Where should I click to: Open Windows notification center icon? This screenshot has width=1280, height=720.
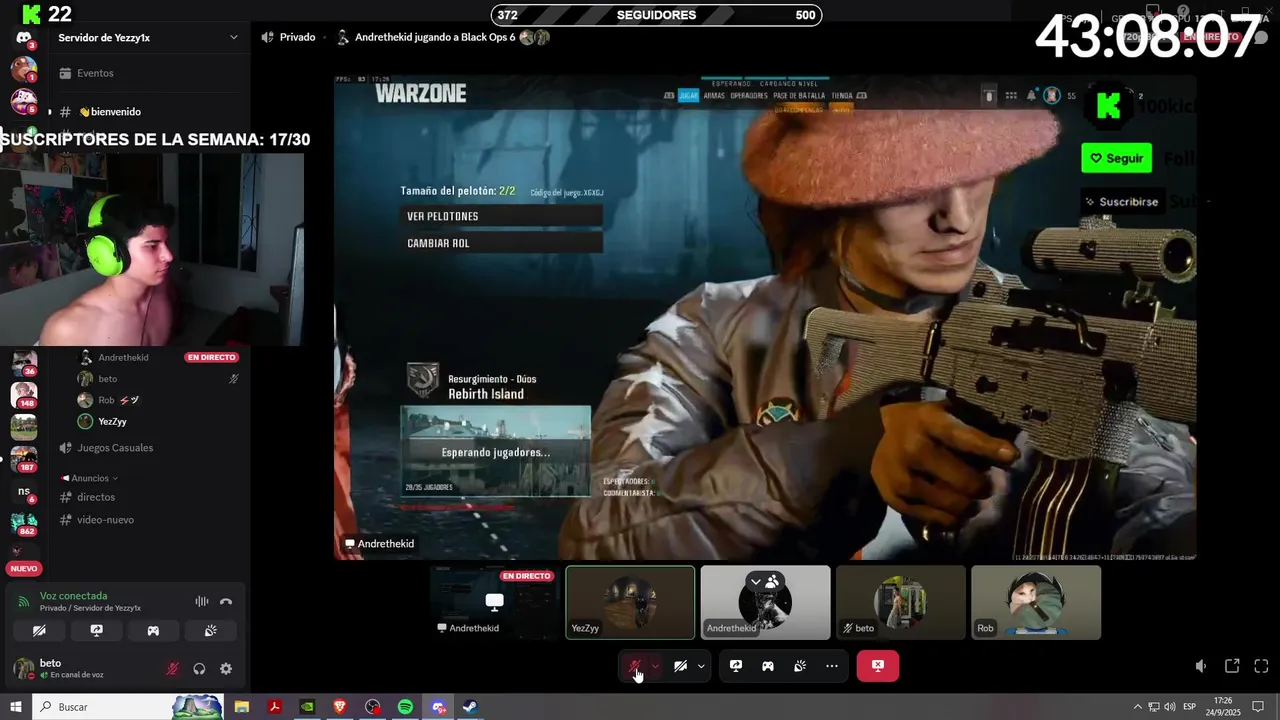[1259, 707]
